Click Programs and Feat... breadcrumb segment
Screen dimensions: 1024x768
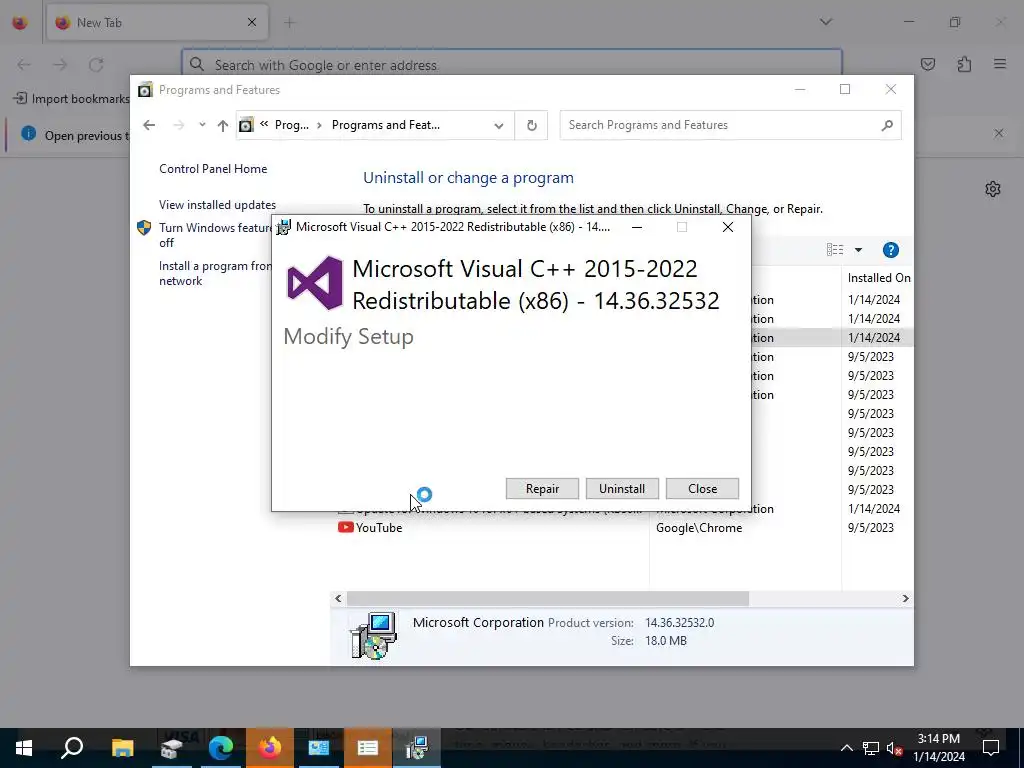coord(385,125)
